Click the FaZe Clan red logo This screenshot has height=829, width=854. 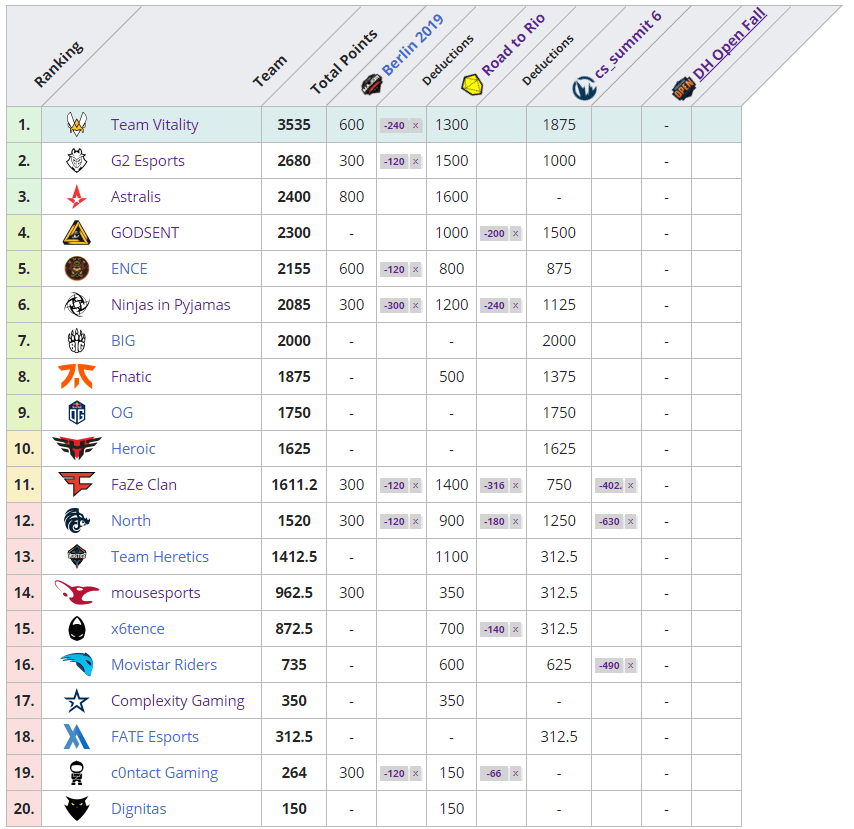pos(77,484)
